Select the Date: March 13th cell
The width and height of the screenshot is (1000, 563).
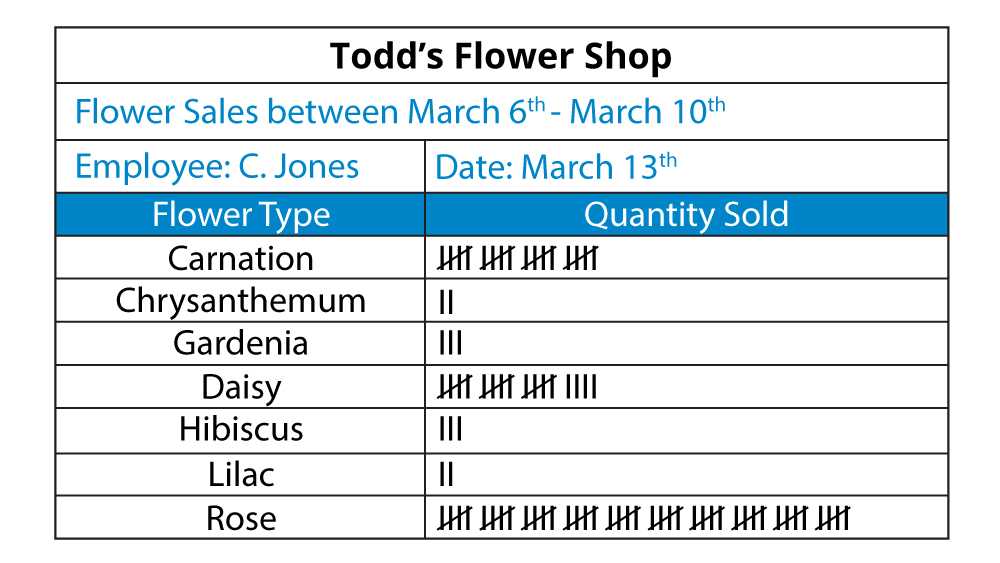tap(555, 166)
